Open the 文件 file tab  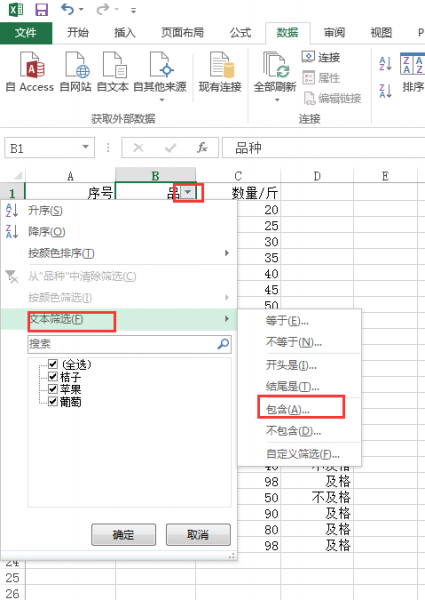tap(26, 33)
